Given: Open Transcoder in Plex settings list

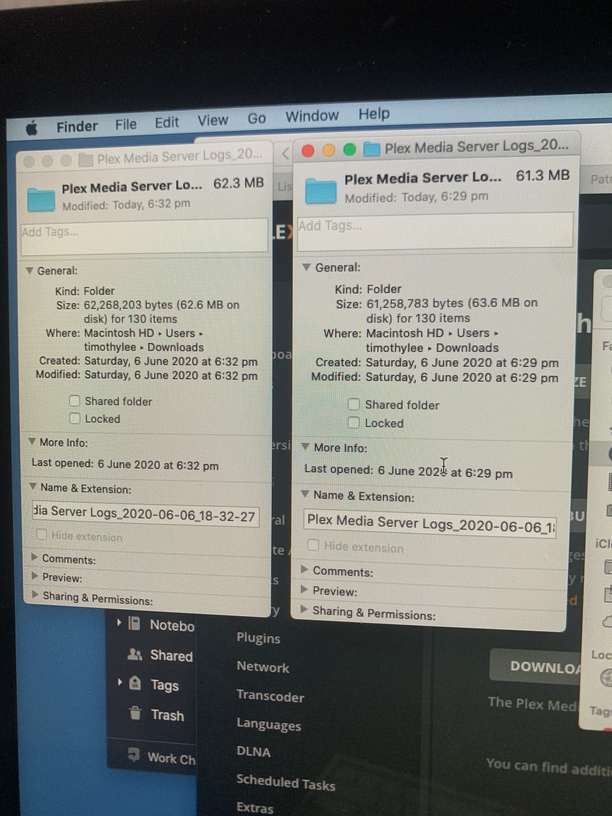Looking at the screenshot, I should click(270, 696).
